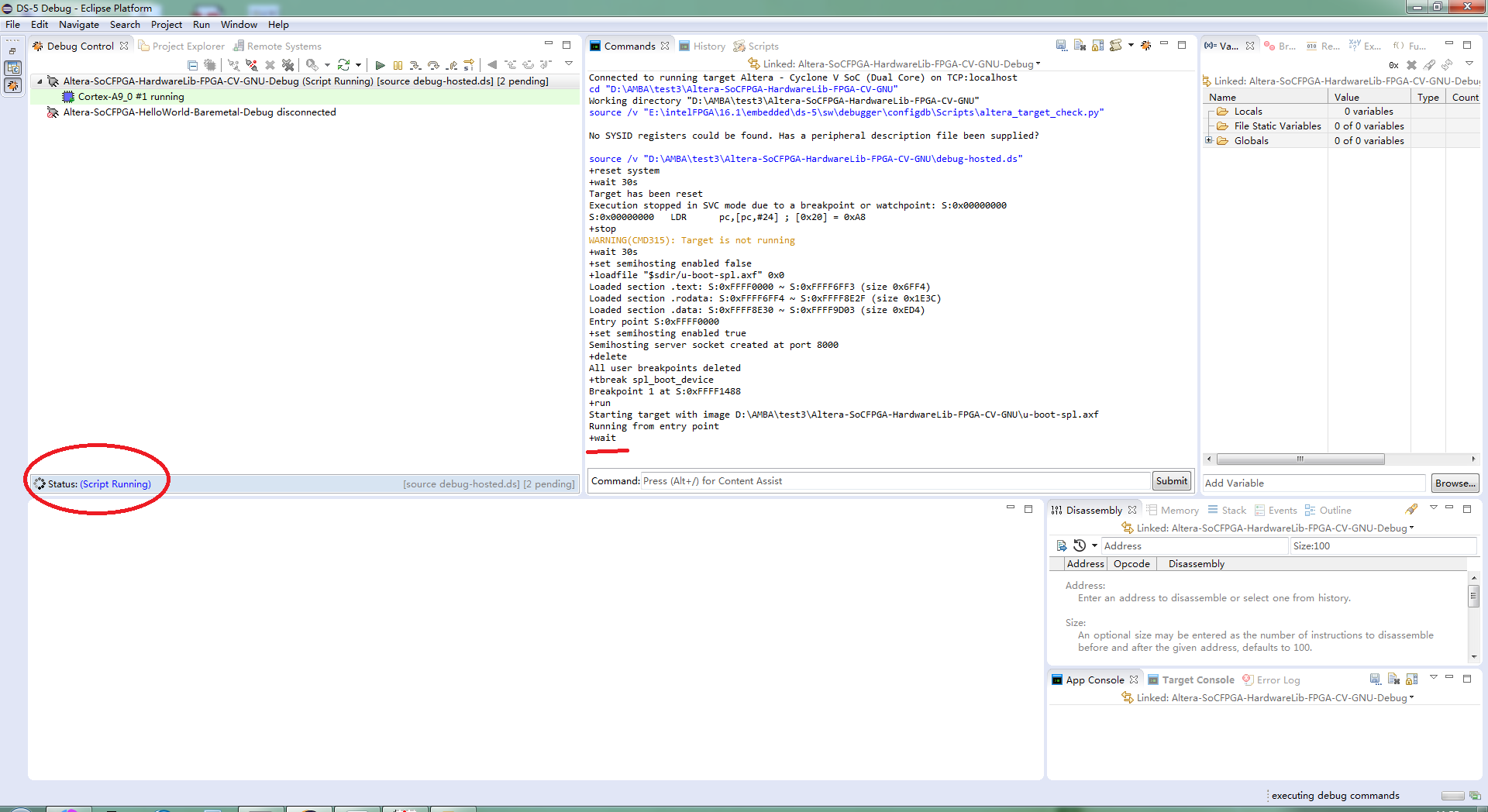Screen dimensions: 1488x812
Task: Switch to C/C++ perspective button
Action: pyautogui.click(x=13, y=68)
